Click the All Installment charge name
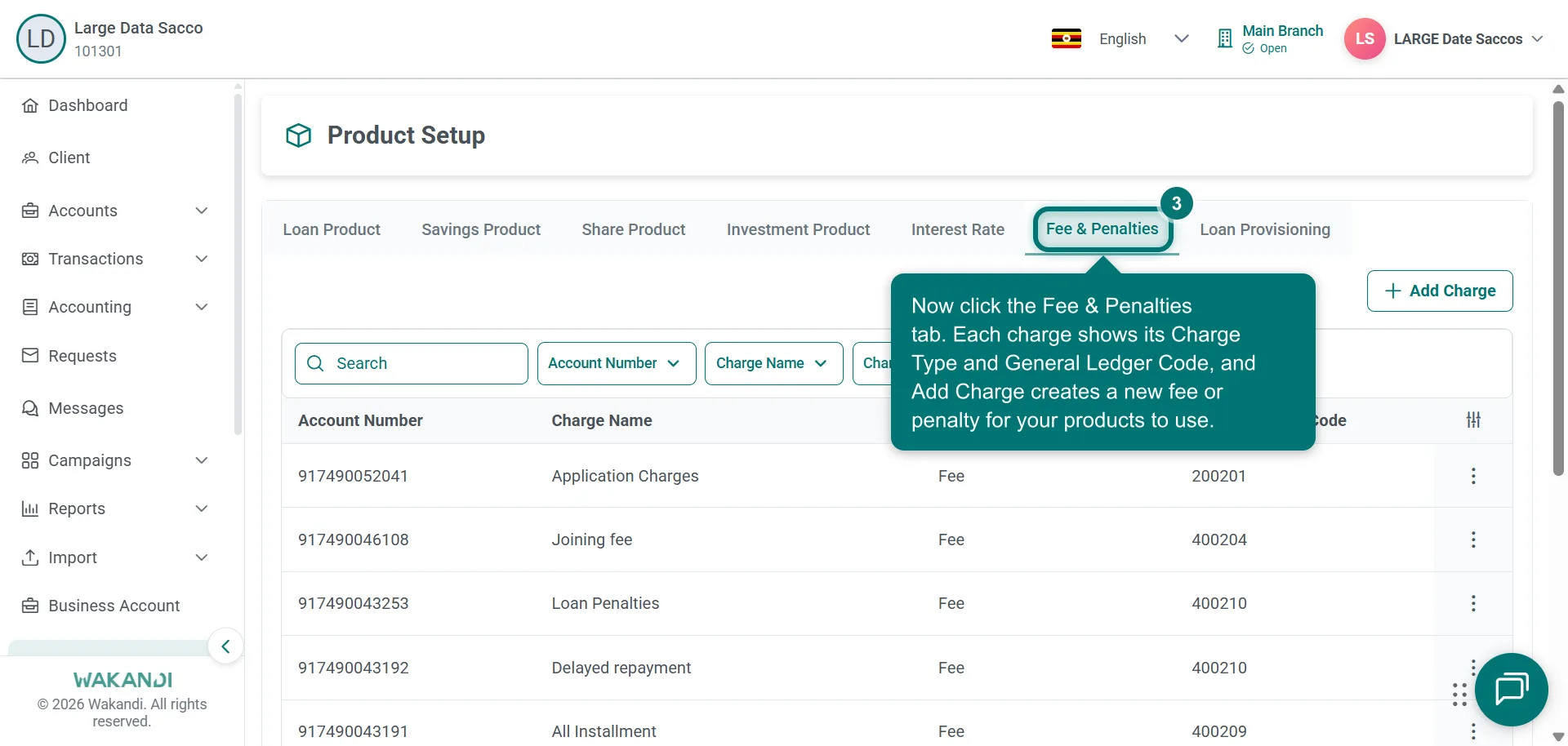The width and height of the screenshot is (1568, 746). [x=604, y=731]
